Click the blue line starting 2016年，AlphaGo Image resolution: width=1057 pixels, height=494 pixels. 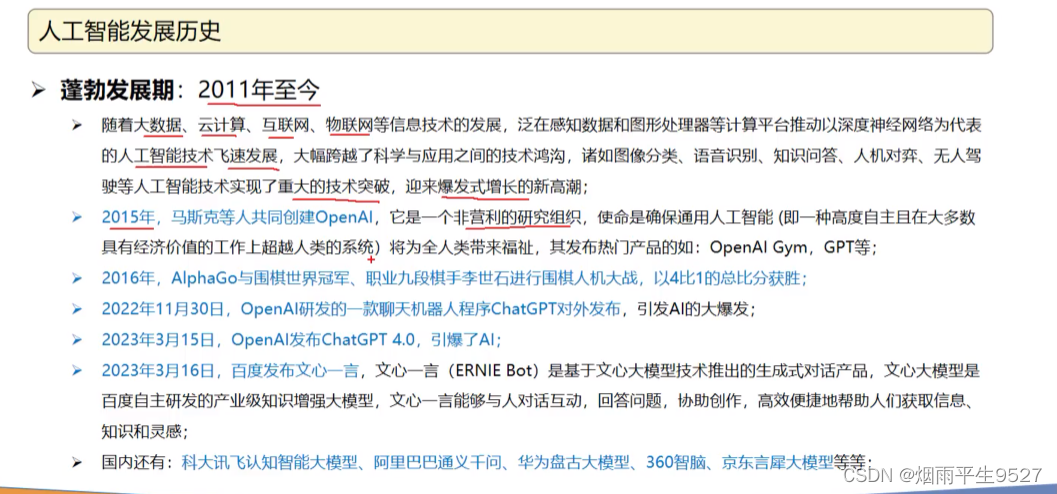454,278
